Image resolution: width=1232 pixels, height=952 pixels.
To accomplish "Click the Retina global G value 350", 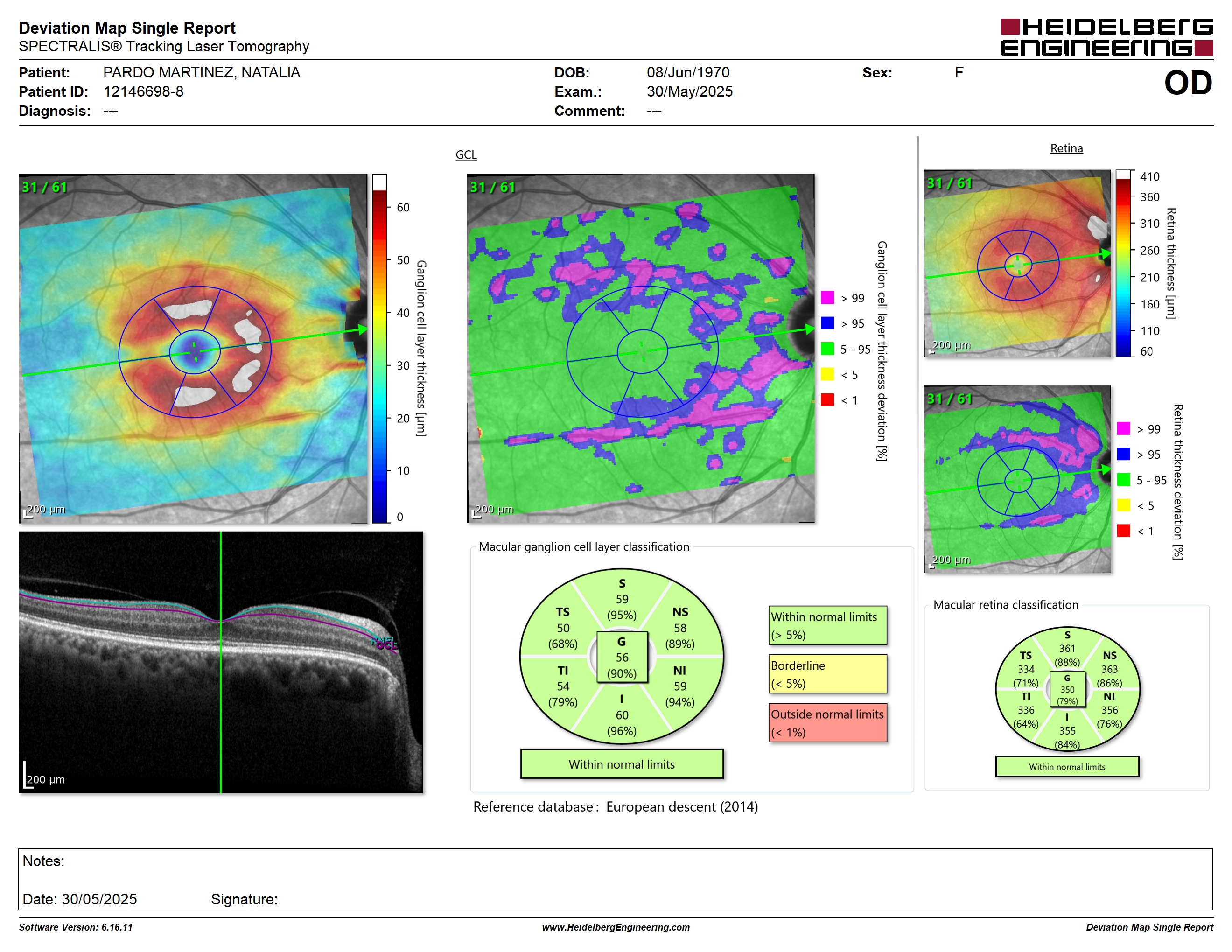I will click(x=1067, y=689).
